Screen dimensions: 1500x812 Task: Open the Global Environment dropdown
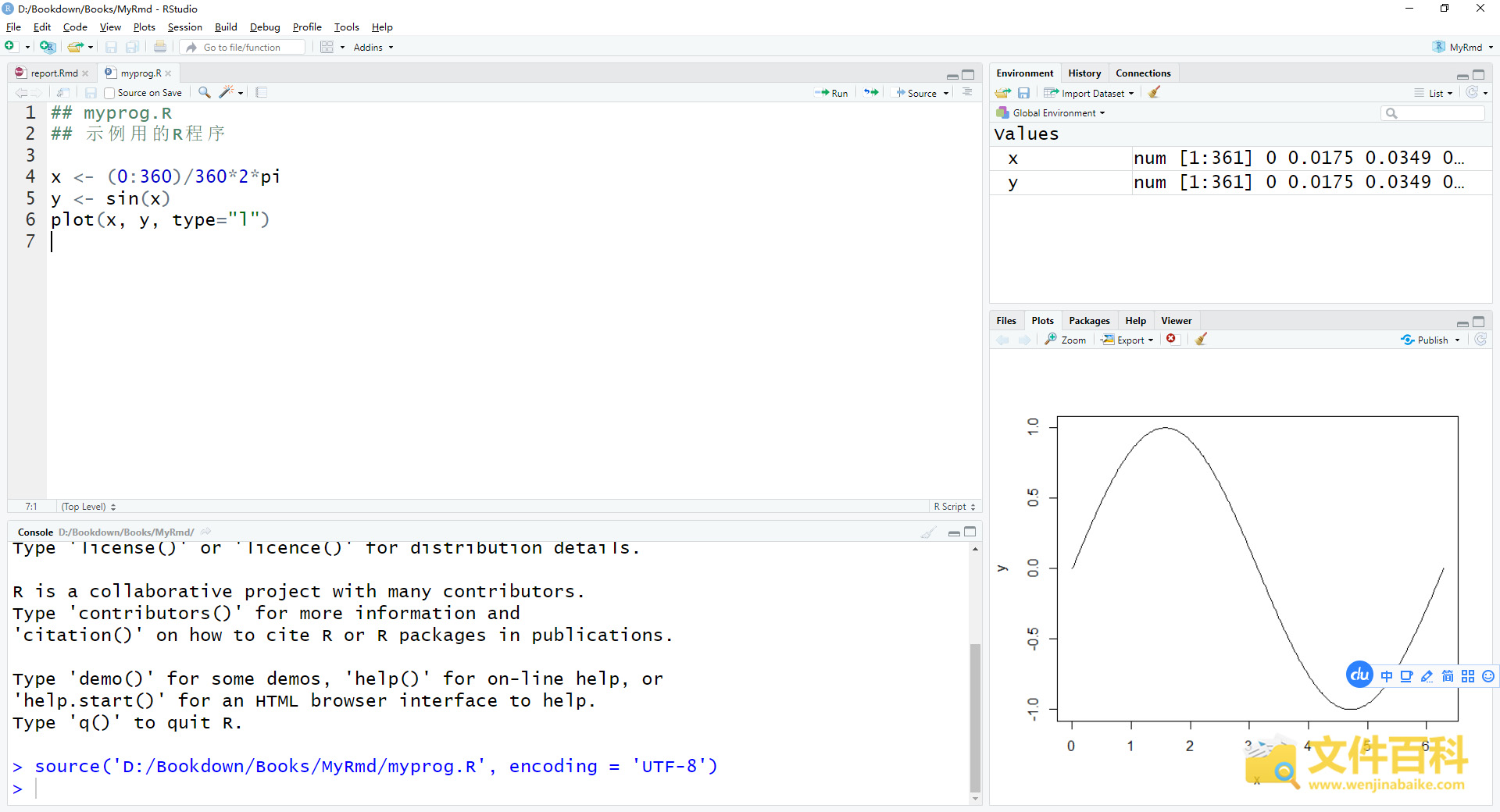coord(1051,113)
